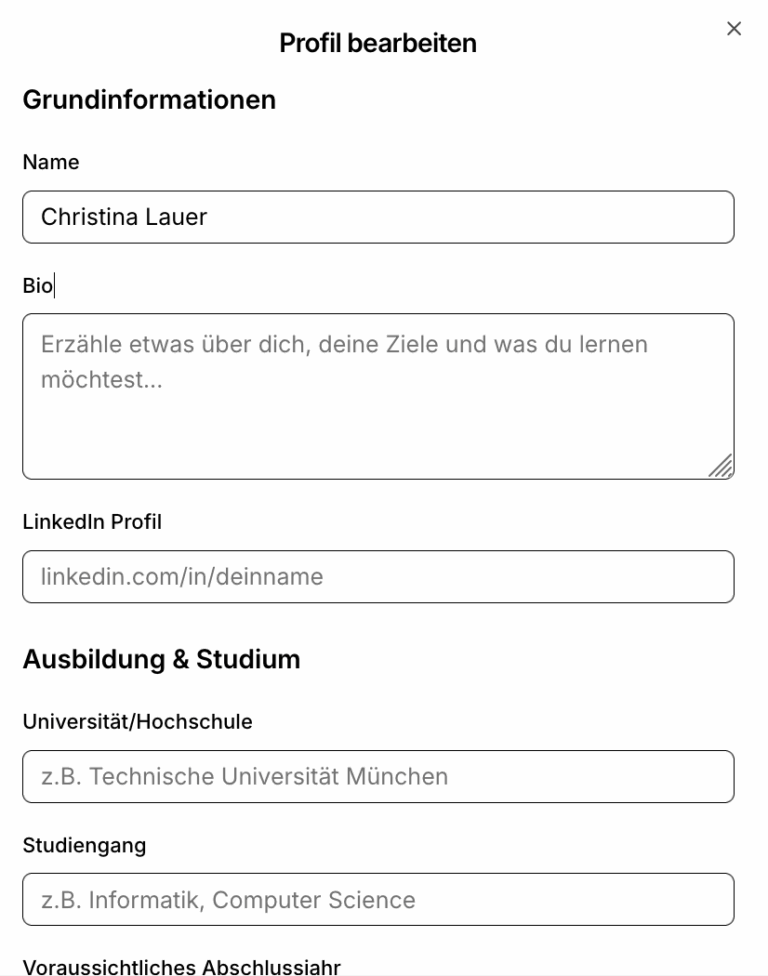Select the Name field containing Christina Lauer
This screenshot has width=768, height=976.
(380, 215)
